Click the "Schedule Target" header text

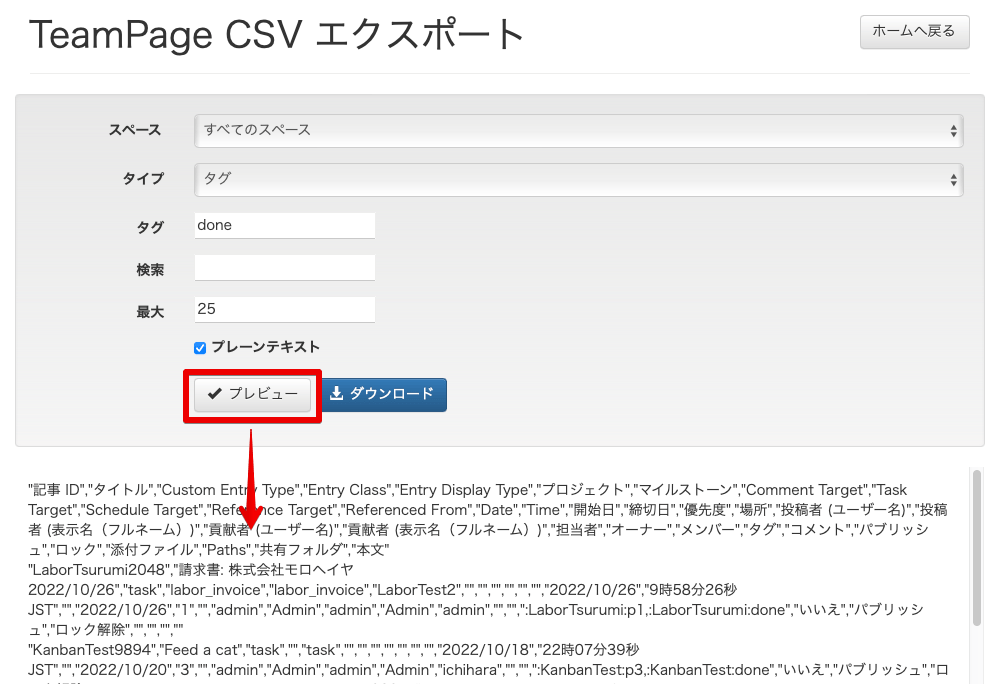click(141, 510)
